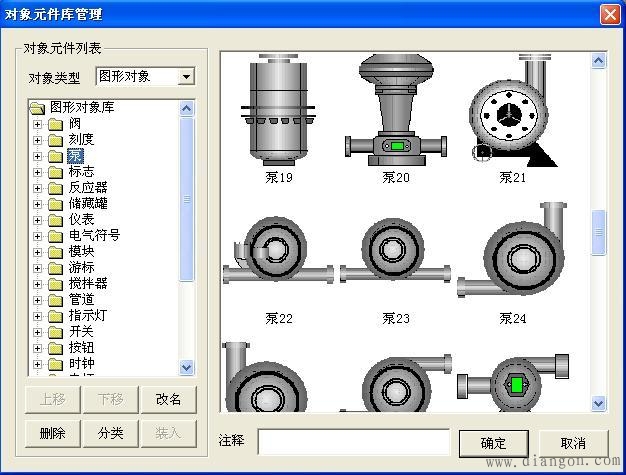
Task: Click the 注释 comment text field
Action: [353, 442]
